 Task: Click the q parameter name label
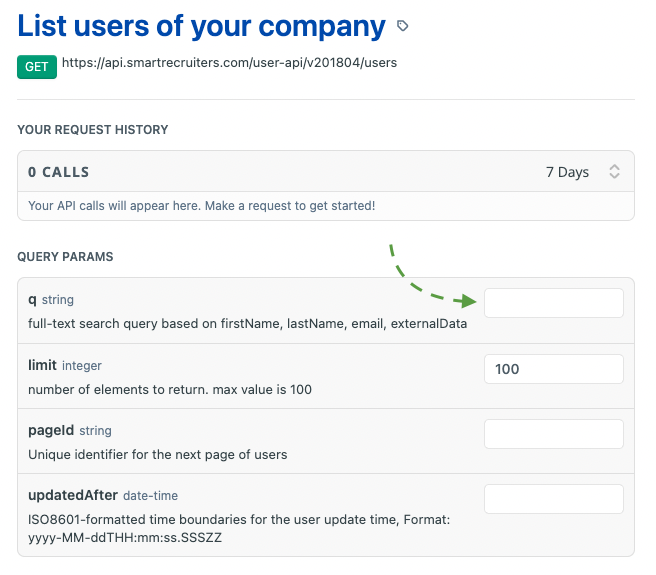point(32,300)
